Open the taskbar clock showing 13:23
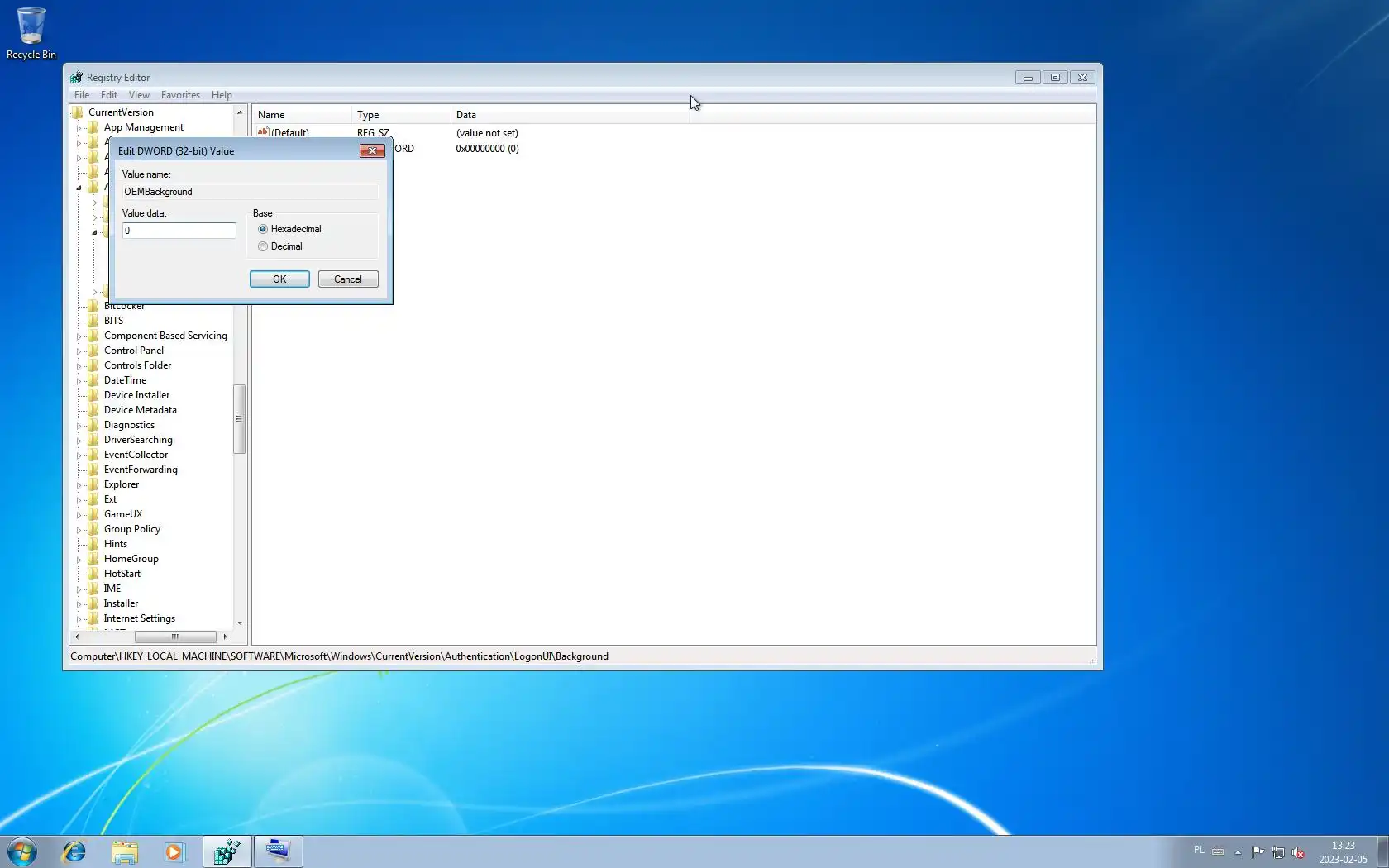 click(x=1343, y=852)
